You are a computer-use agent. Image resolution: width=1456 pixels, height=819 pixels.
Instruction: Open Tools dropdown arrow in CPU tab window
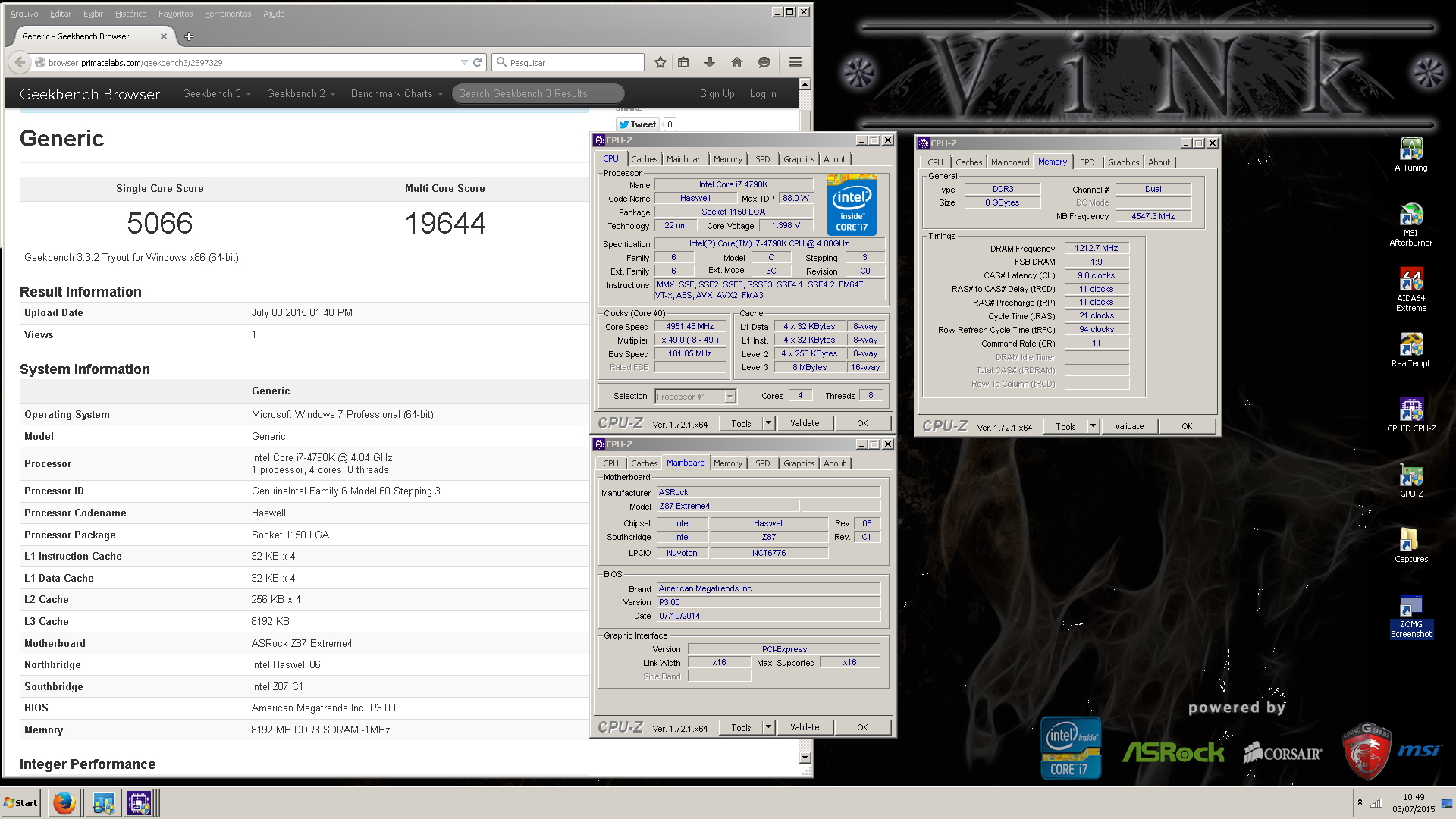pyautogui.click(x=768, y=423)
